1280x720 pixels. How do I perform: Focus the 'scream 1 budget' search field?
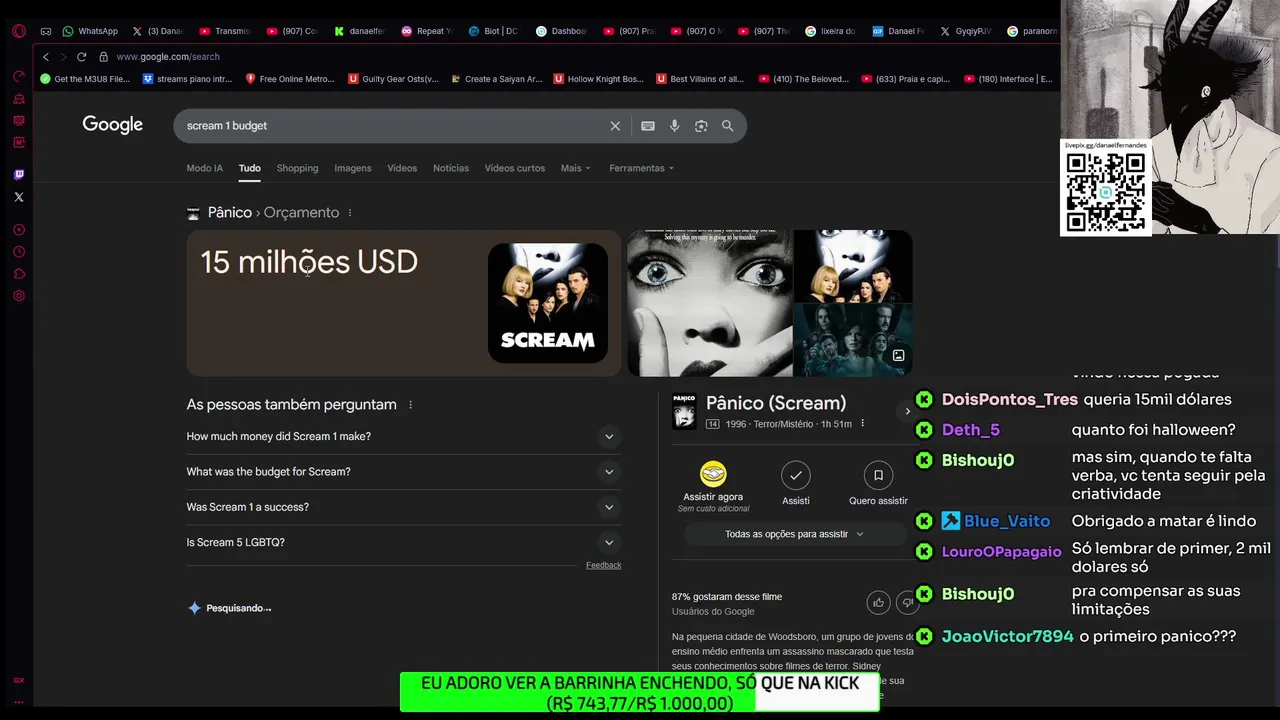pyautogui.click(x=395, y=126)
